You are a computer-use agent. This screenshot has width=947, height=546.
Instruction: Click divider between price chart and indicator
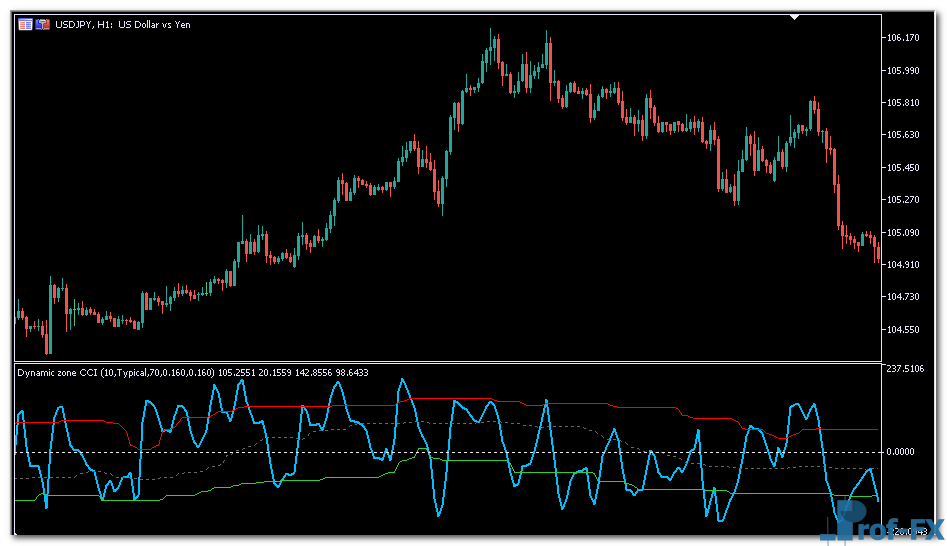(450, 361)
